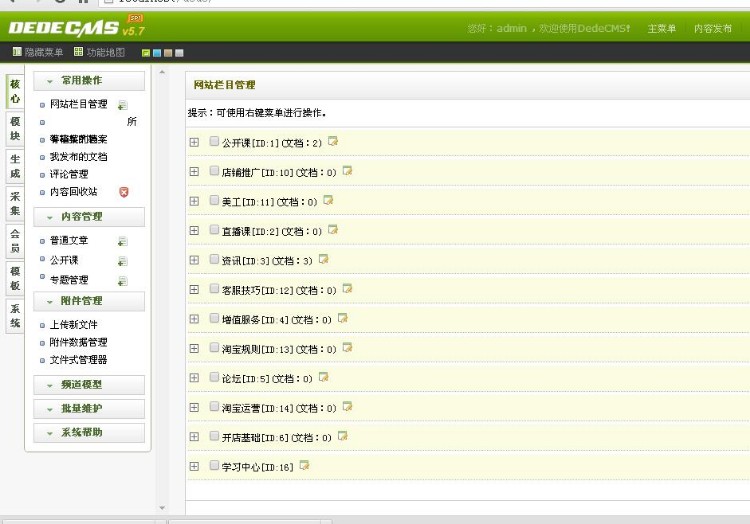Click the edit icon beside 开店基础[ID:6]
Image resolution: width=750 pixels, height=524 pixels.
pos(342,436)
